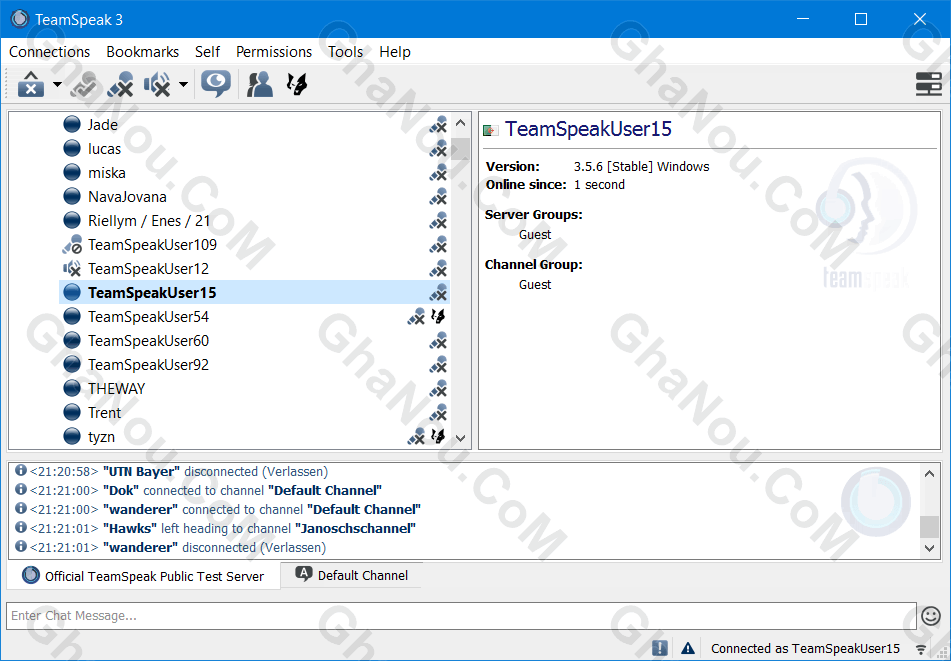Click the blue status ball next to miska

(72, 173)
